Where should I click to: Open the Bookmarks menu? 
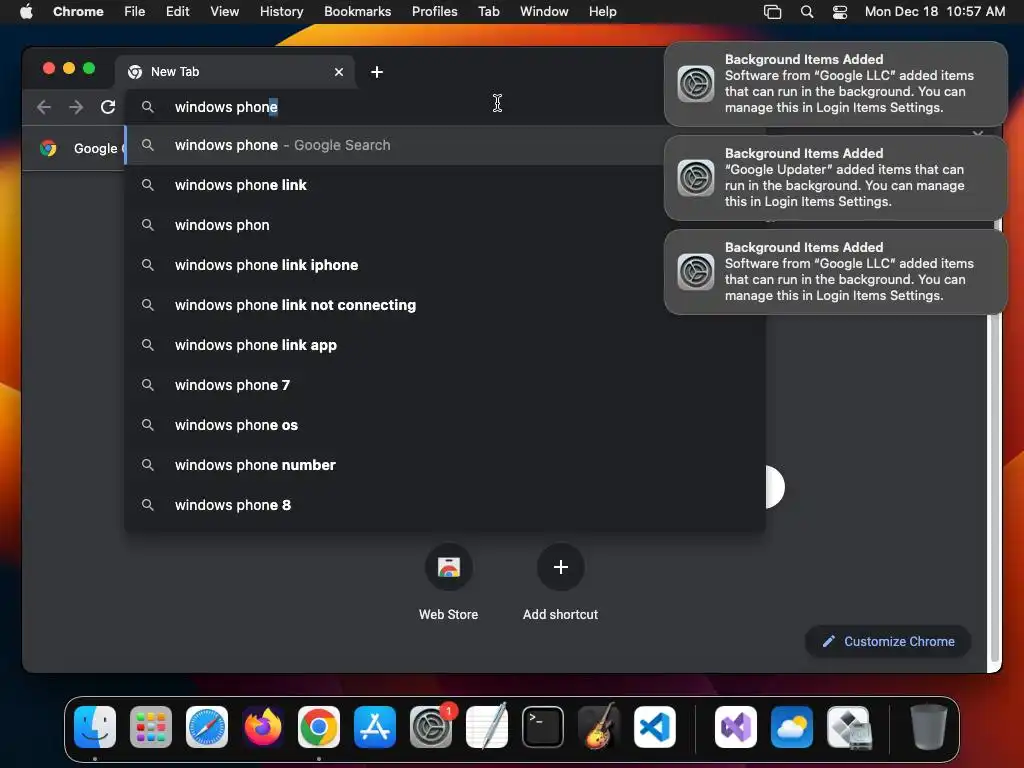(x=357, y=11)
